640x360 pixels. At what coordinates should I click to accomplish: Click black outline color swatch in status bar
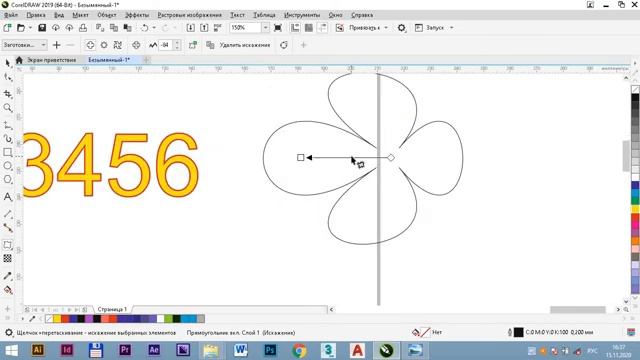coord(518,332)
